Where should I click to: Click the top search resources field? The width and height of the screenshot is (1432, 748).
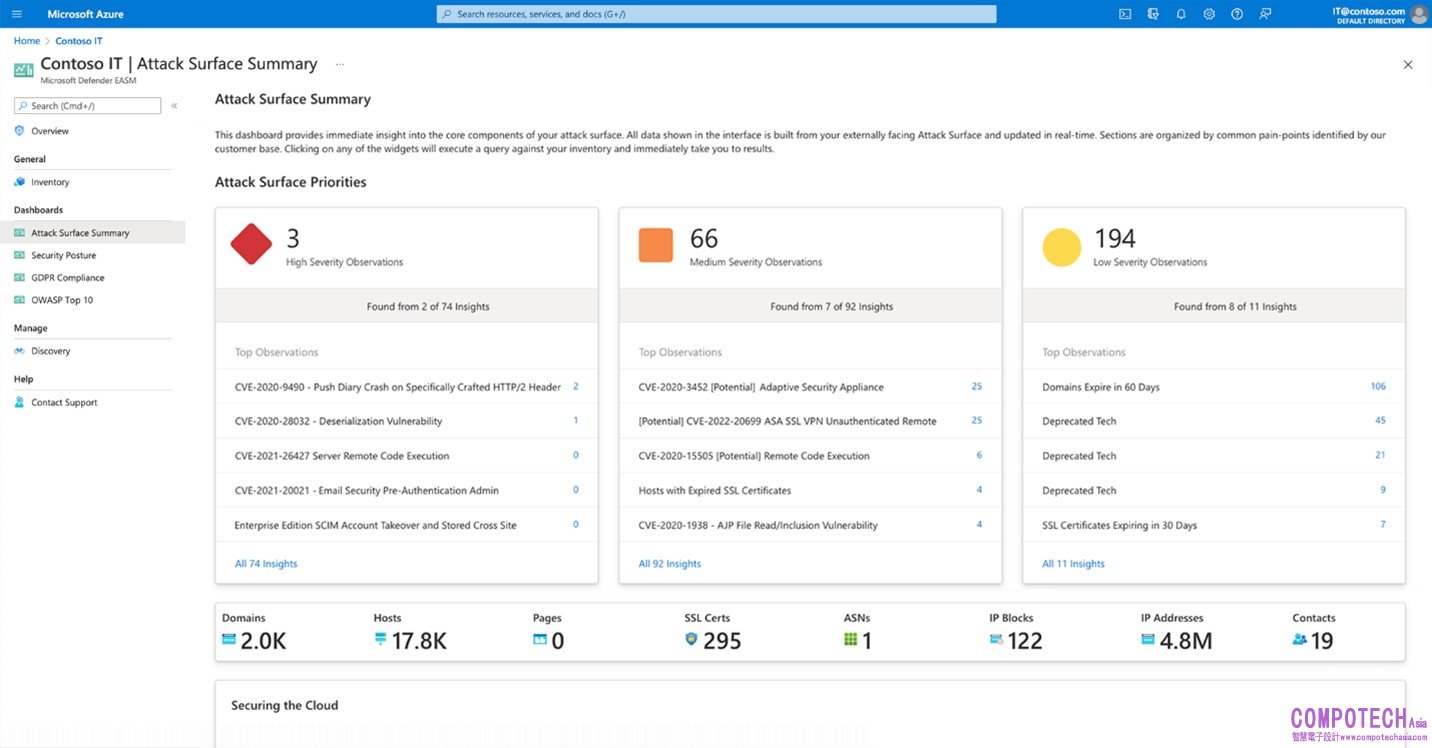716,14
